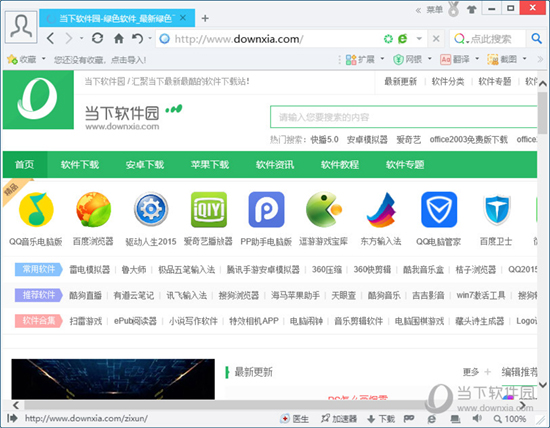
Task: Click the 更多 link beside 最新更新
Action: coord(471,372)
